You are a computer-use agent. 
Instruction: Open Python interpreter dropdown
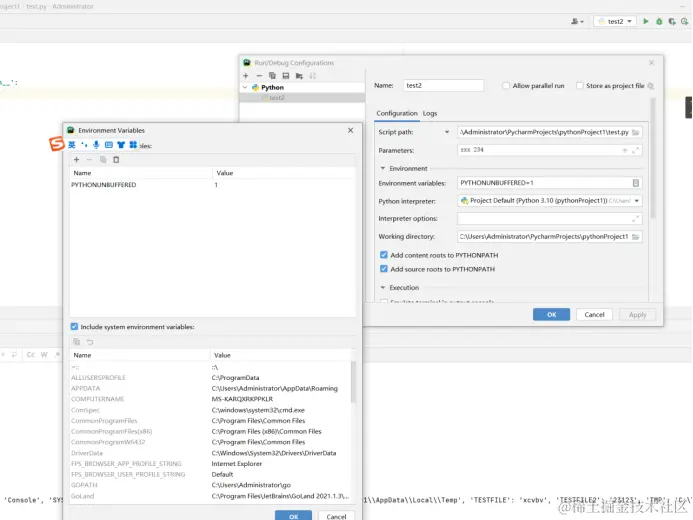click(x=637, y=201)
